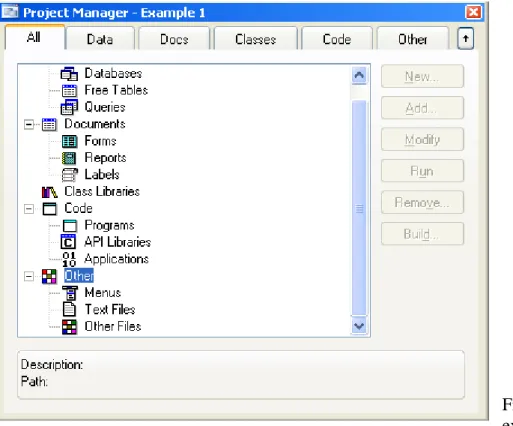Screen dimensions: 513x426
Task: Close the Project Manager window
Action: tap(473, 13)
